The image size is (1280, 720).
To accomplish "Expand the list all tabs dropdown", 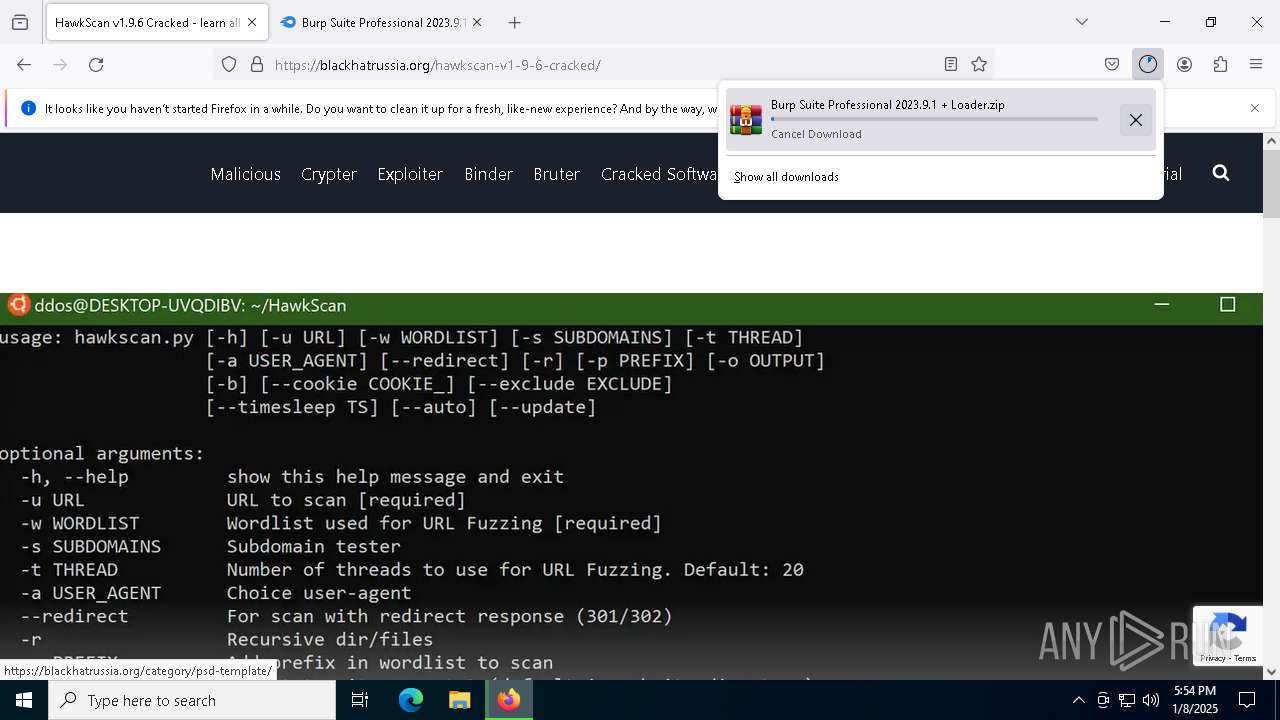I will coord(1082,22).
